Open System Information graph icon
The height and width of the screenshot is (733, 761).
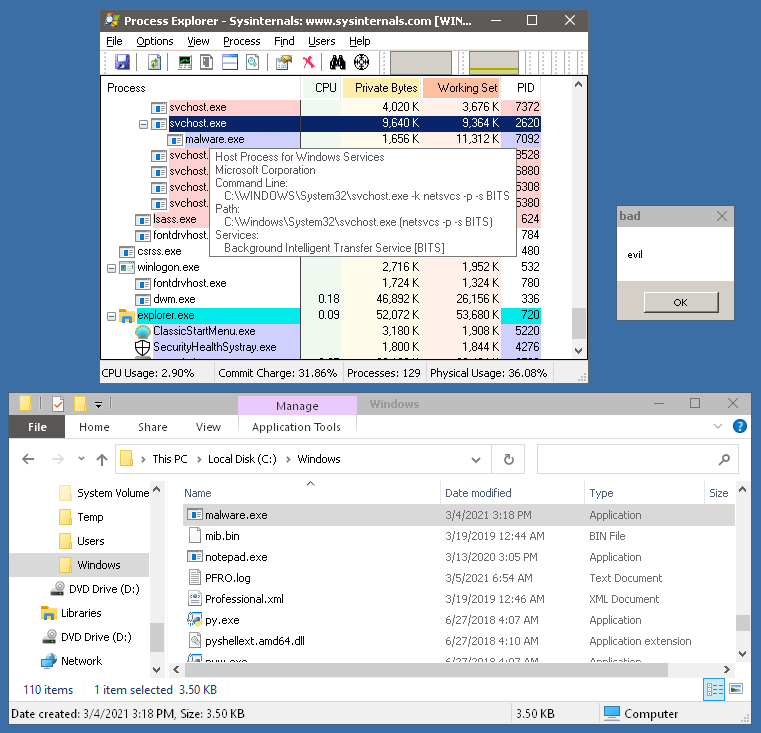pos(185,62)
